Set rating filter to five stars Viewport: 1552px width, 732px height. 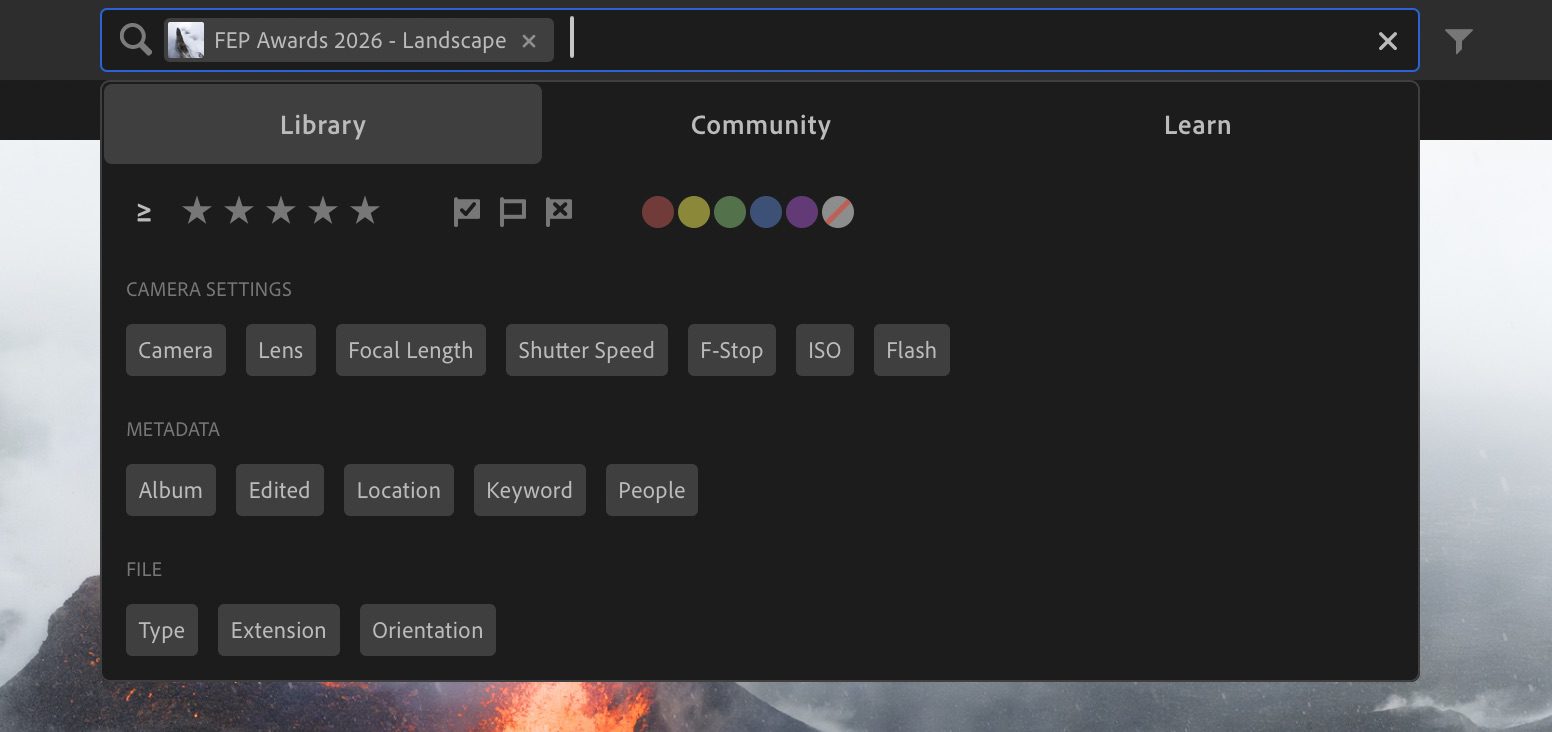tap(365, 212)
